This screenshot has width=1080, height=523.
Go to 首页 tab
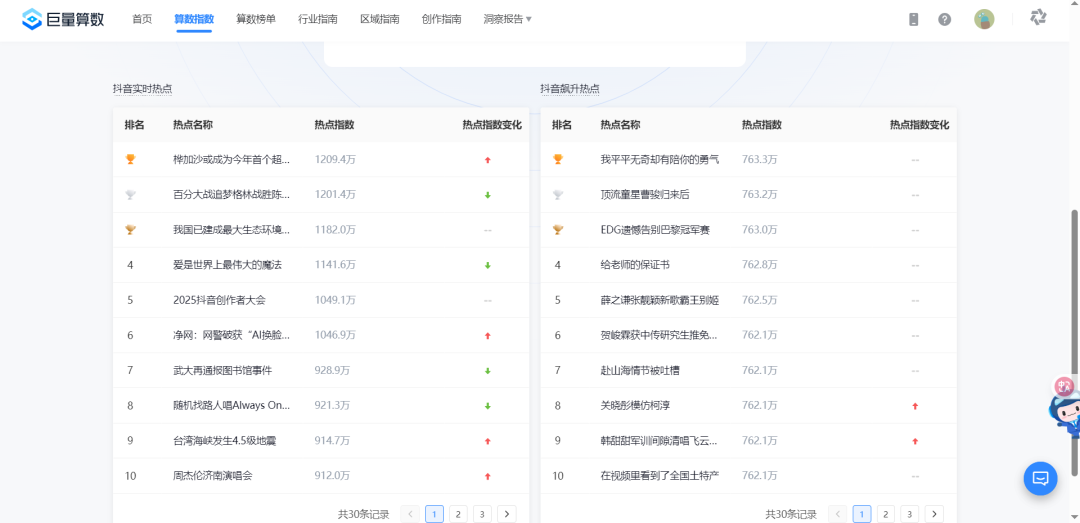pyautogui.click(x=142, y=19)
